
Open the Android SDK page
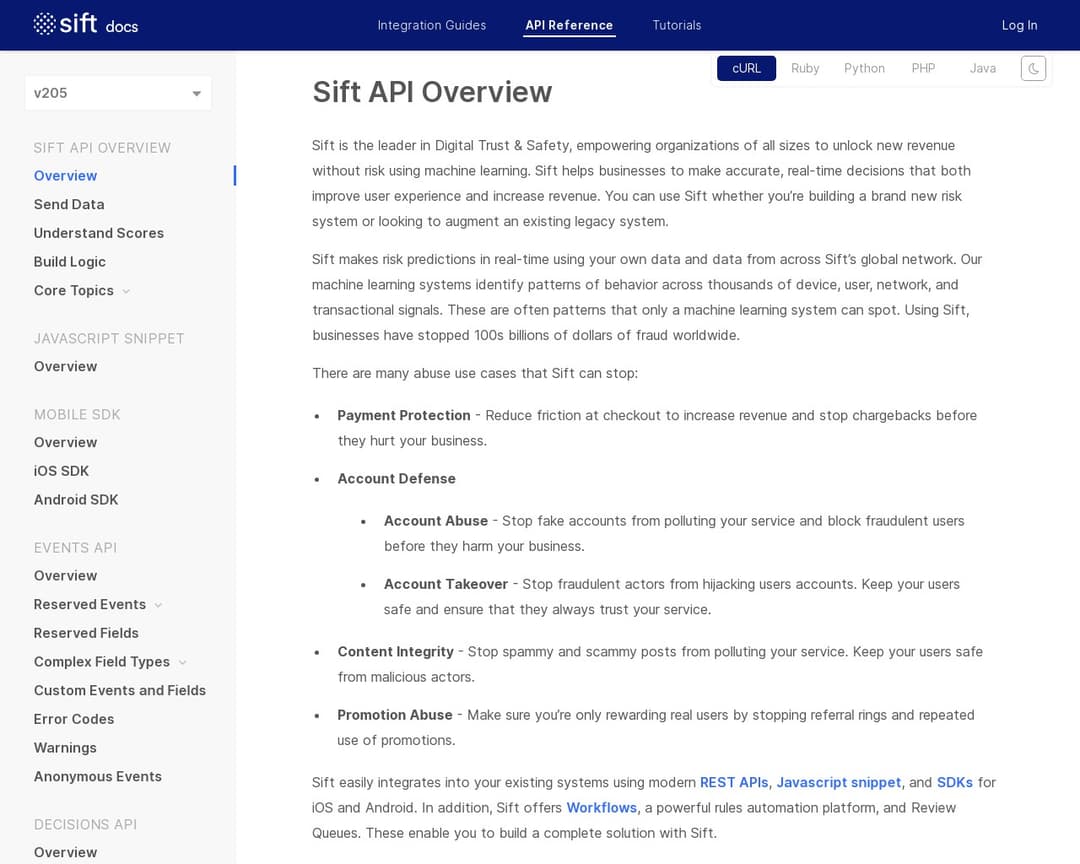coord(76,500)
